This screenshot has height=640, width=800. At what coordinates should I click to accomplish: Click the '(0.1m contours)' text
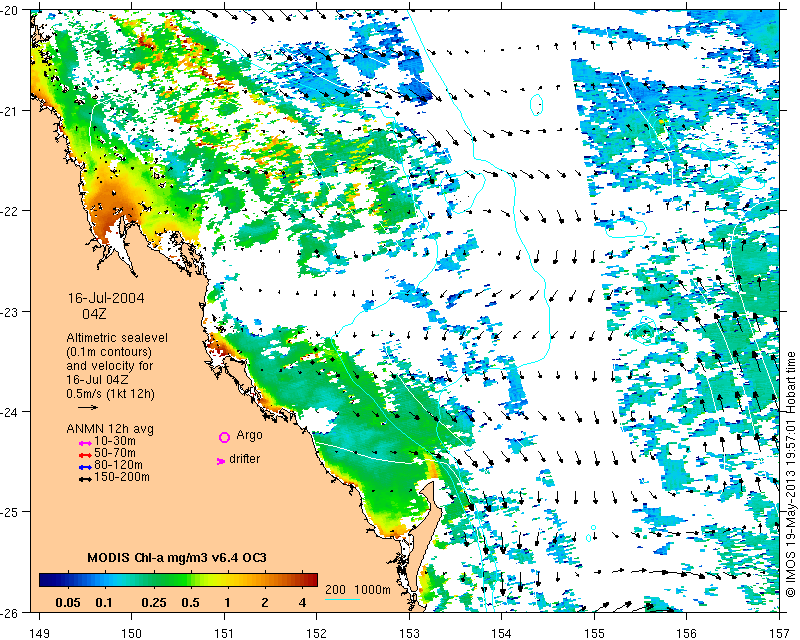109,352
